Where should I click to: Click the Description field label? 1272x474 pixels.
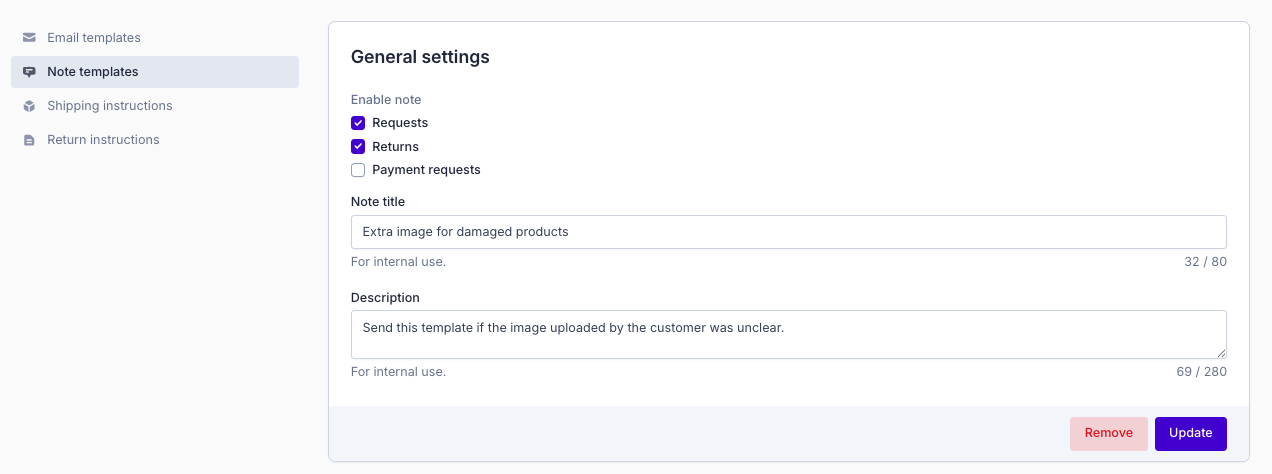(385, 298)
